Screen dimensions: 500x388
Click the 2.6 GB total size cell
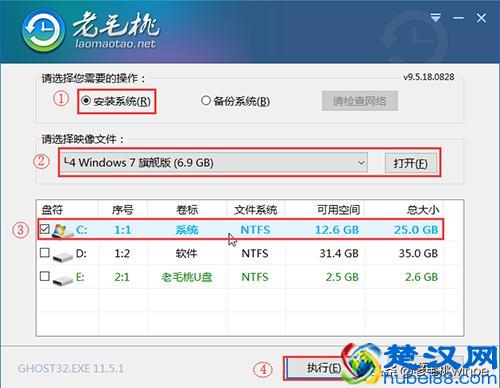(421, 277)
